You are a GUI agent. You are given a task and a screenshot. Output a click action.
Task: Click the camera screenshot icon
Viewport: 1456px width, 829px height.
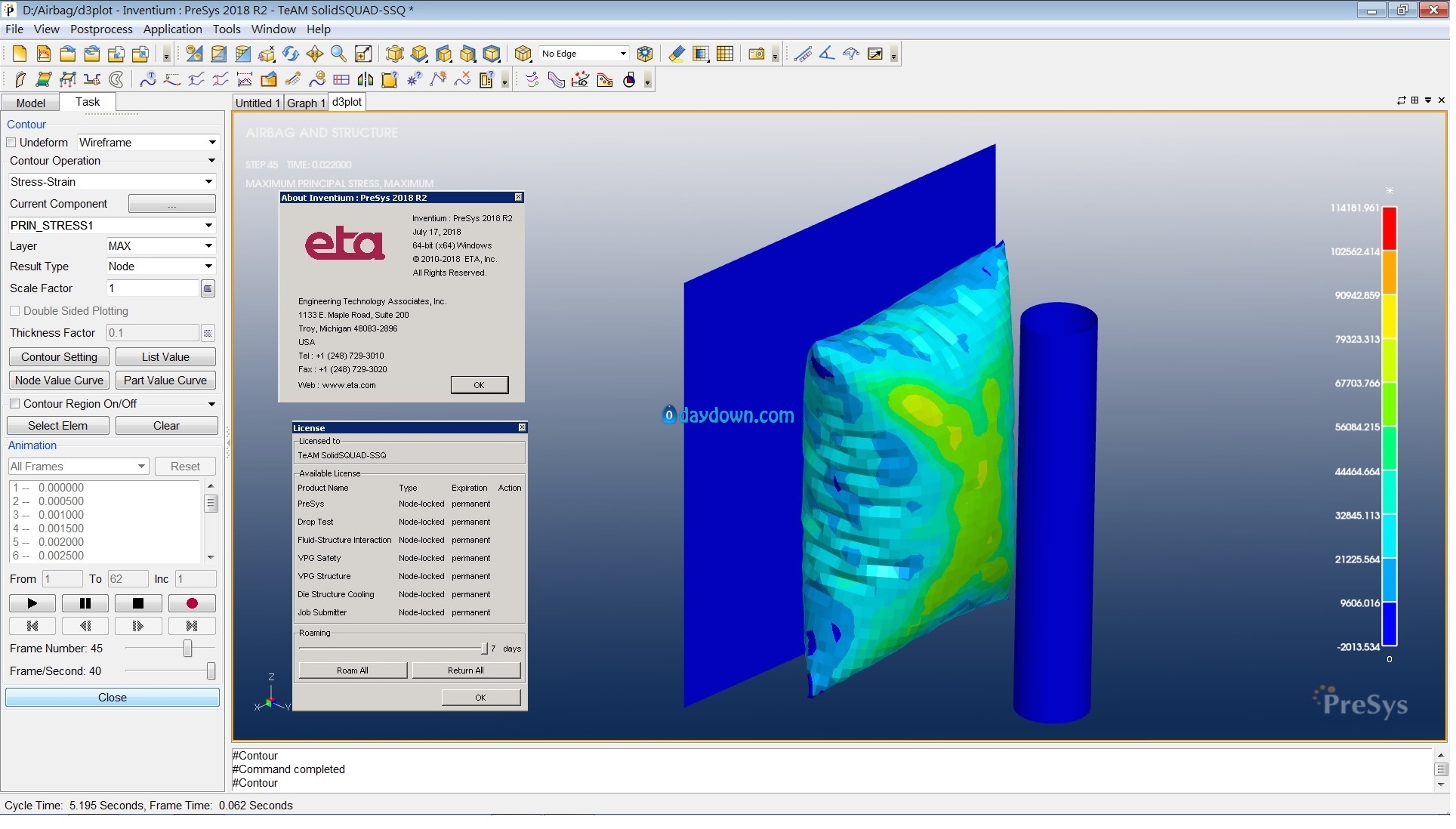756,54
